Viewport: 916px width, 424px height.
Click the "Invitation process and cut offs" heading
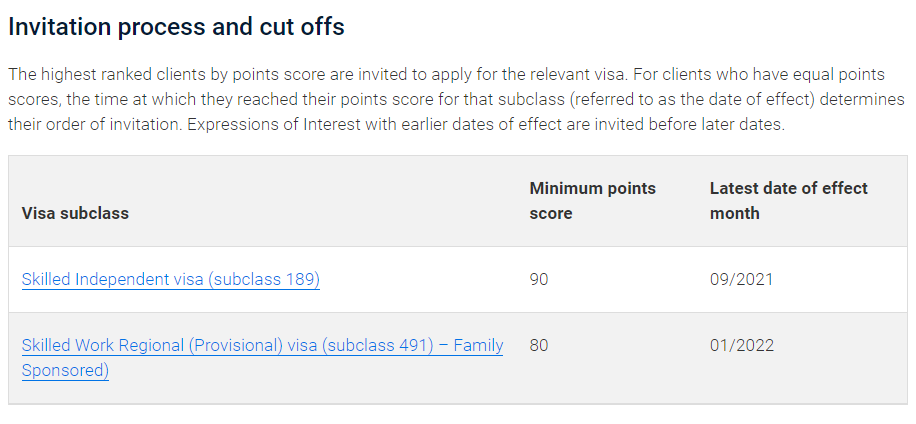click(176, 27)
